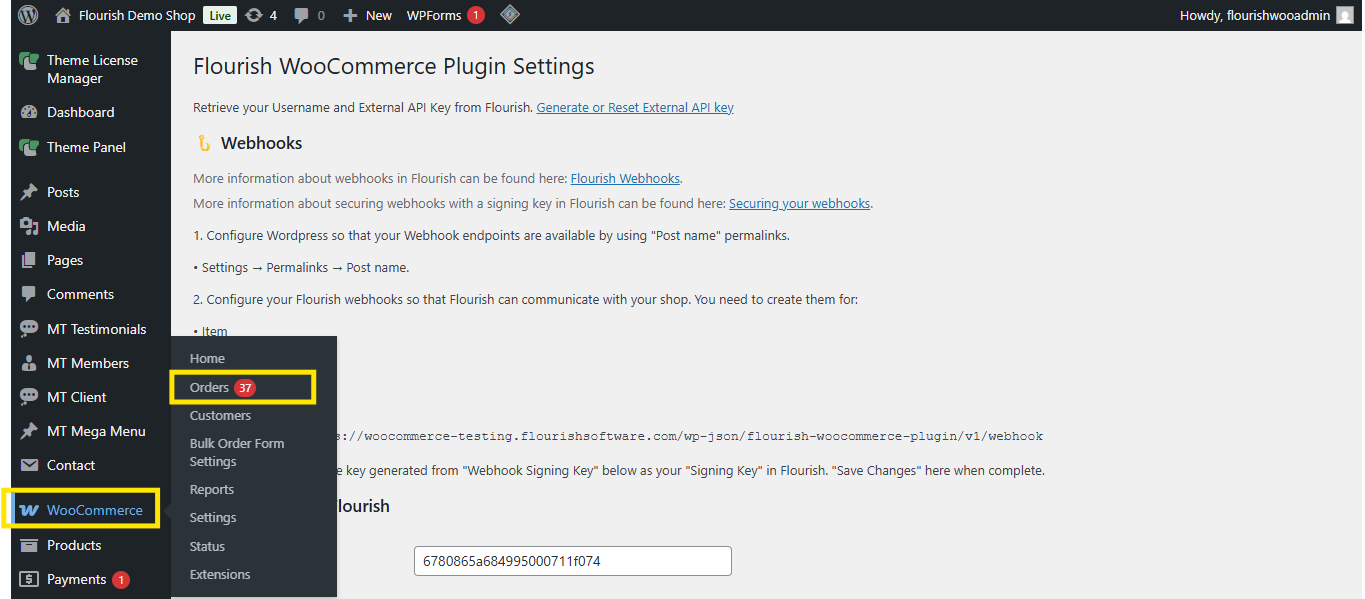1365x599 pixels.
Task: Click the Posts pushpin icon
Action: pyautogui.click(x=29, y=192)
